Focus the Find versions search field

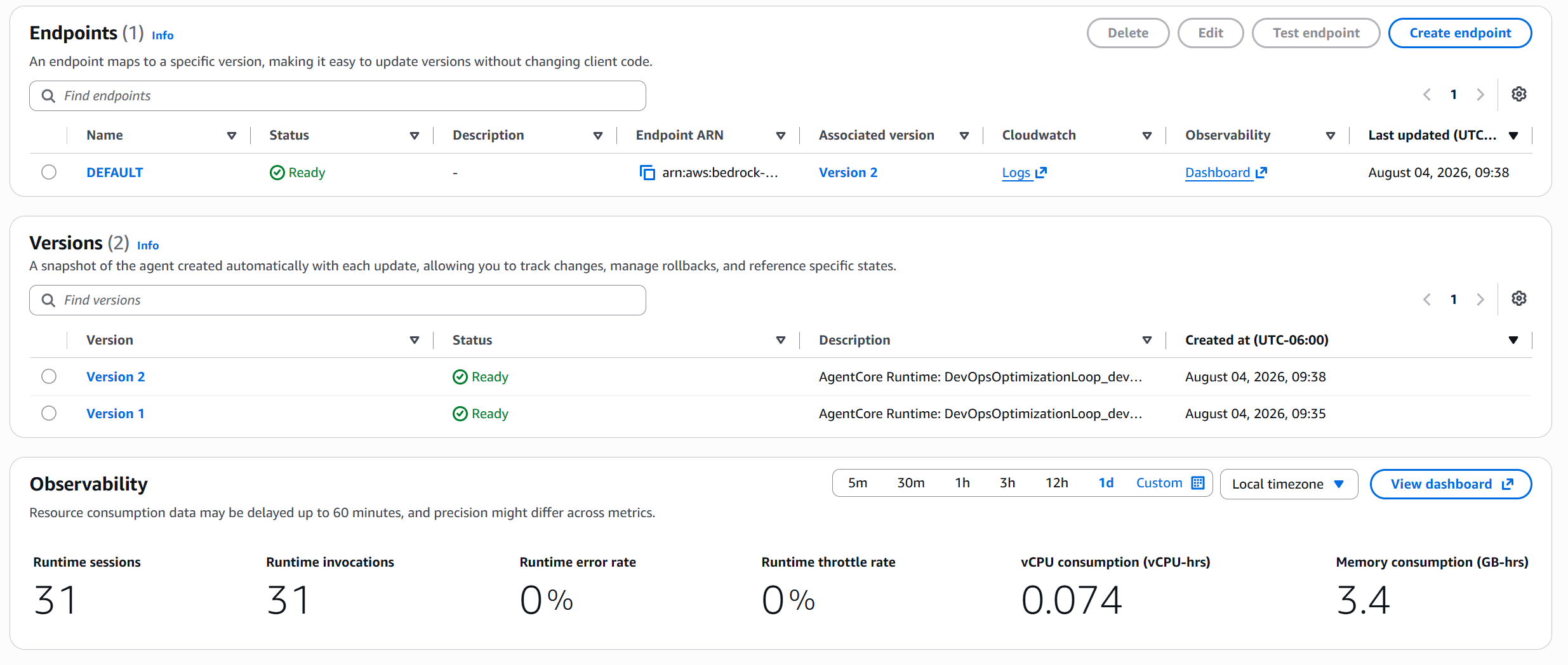pos(338,300)
